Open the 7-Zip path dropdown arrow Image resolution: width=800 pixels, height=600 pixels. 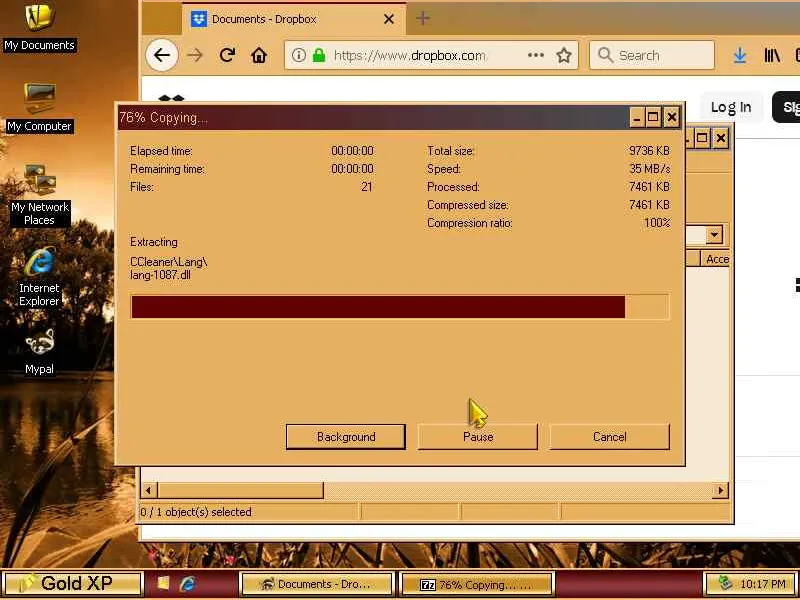[714, 235]
